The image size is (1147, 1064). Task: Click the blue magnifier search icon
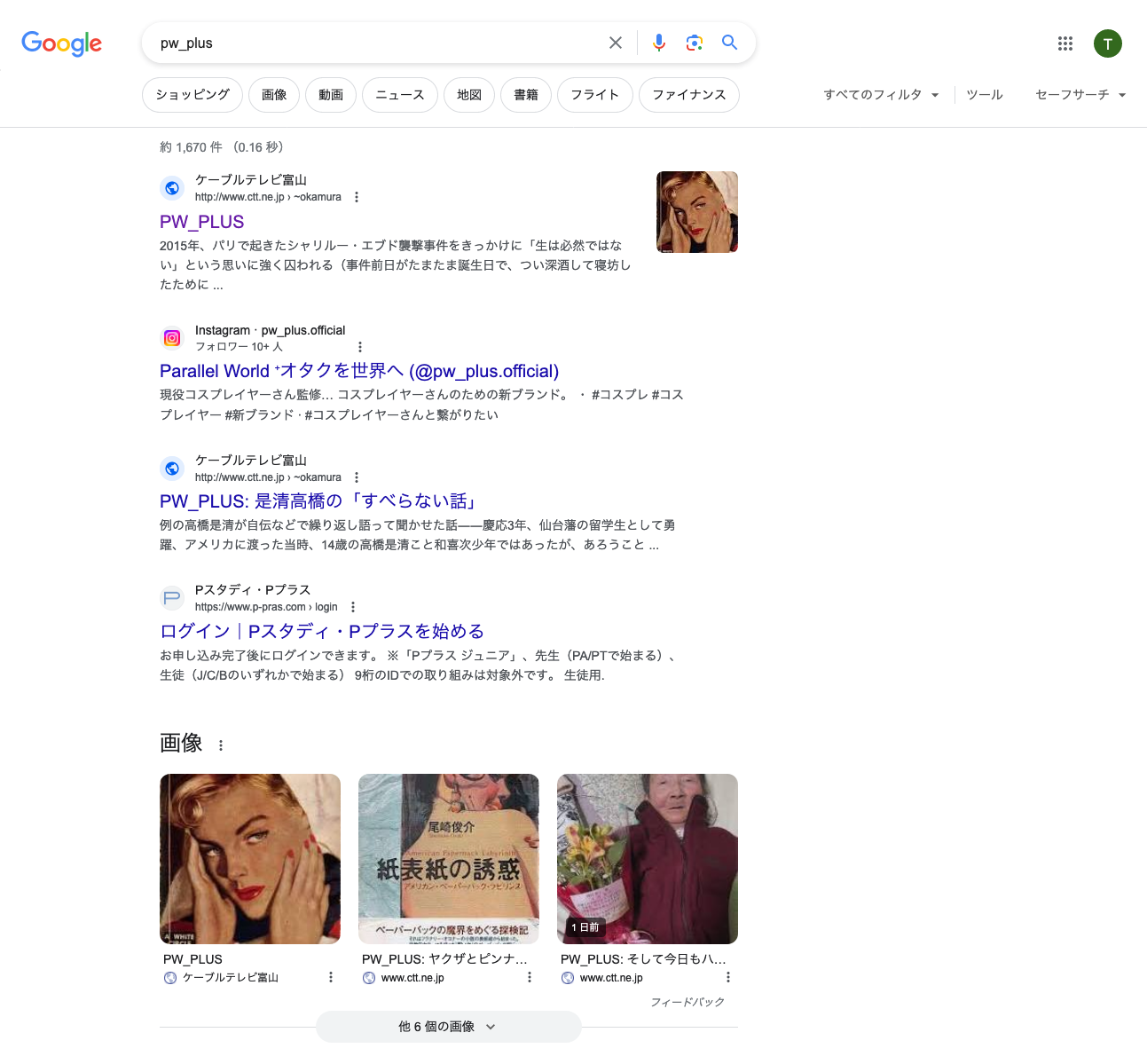click(729, 43)
